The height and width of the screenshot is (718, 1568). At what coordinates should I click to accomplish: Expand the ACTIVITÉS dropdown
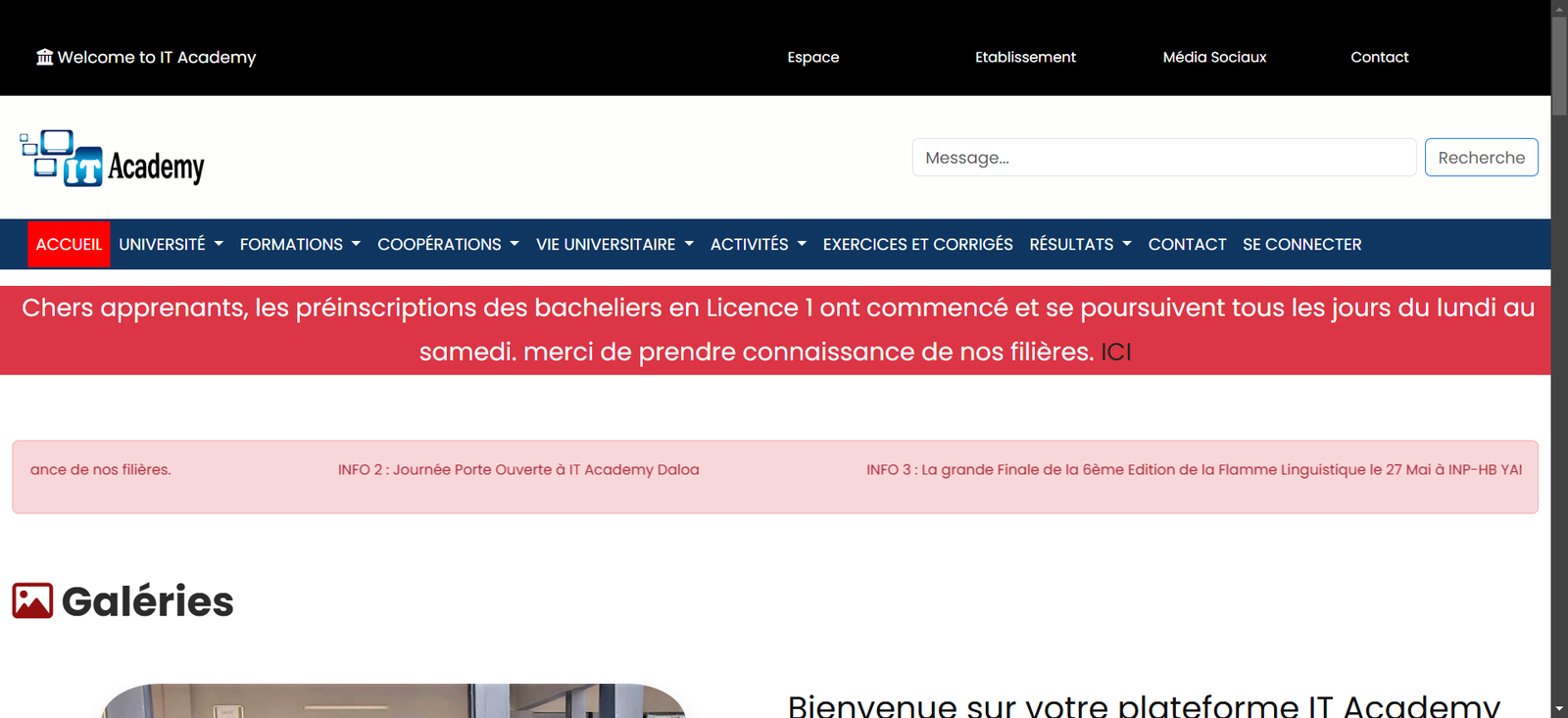[x=759, y=244]
